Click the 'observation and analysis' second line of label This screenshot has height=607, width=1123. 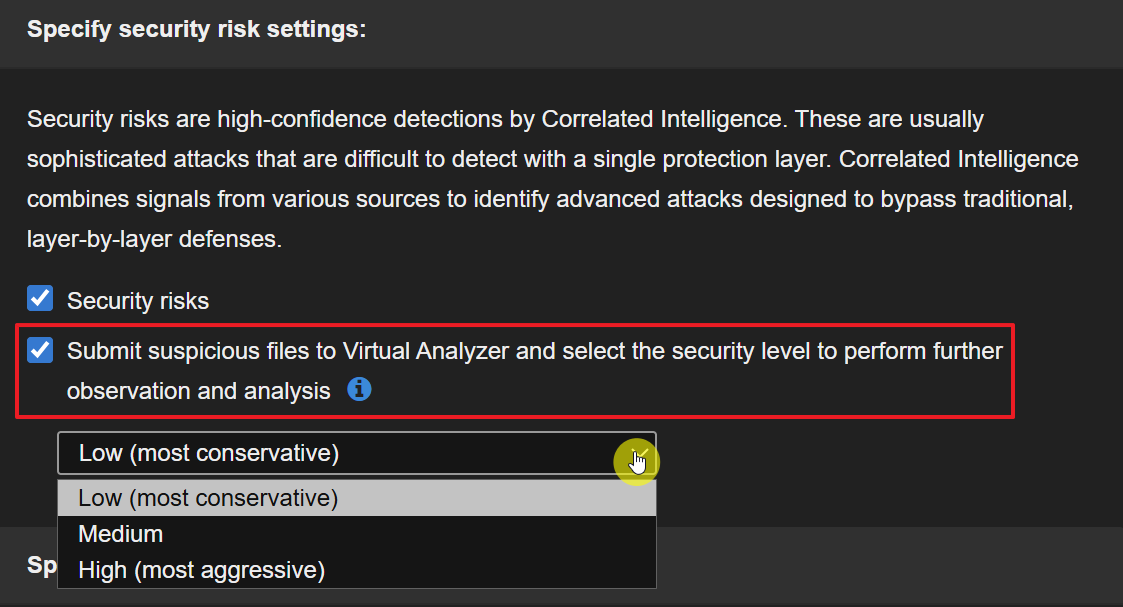(x=198, y=391)
